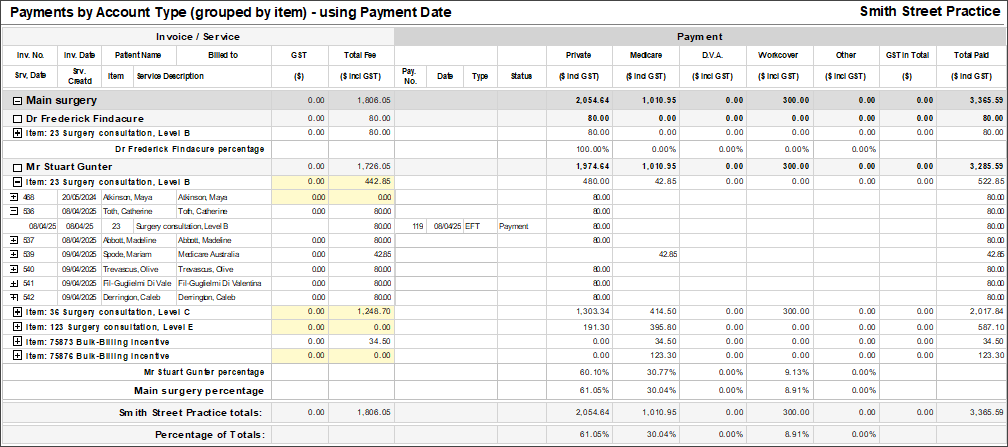Expand invoice 540 for Trevascus, Olive

14,269
